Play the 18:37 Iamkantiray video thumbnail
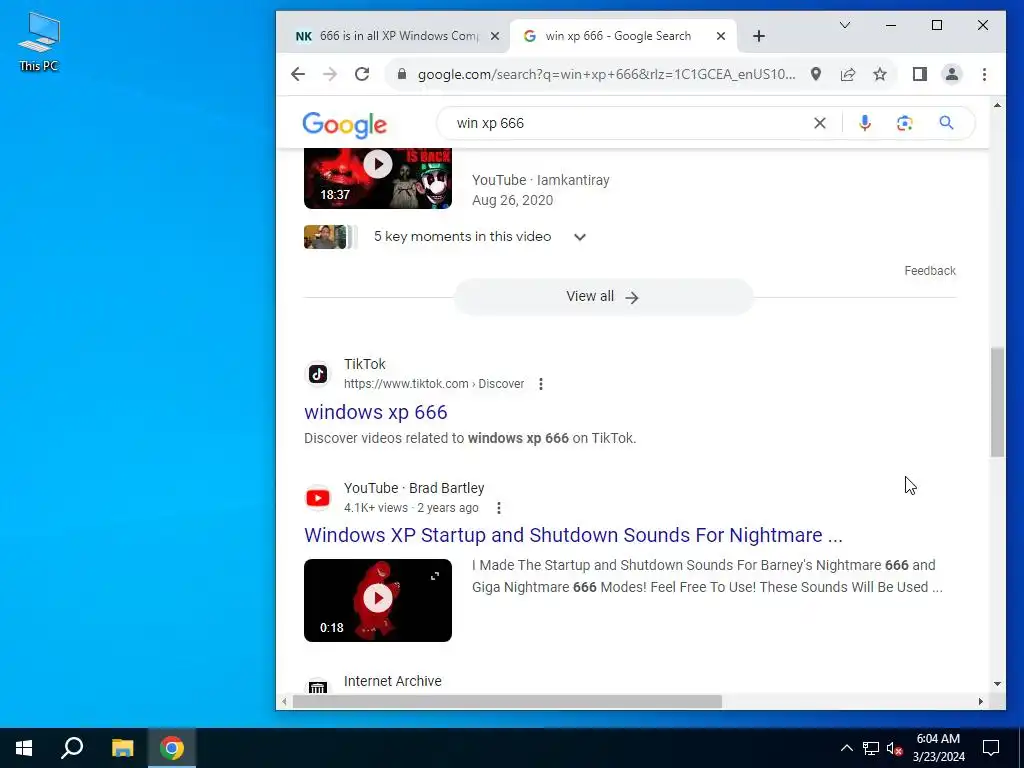 click(x=377, y=178)
